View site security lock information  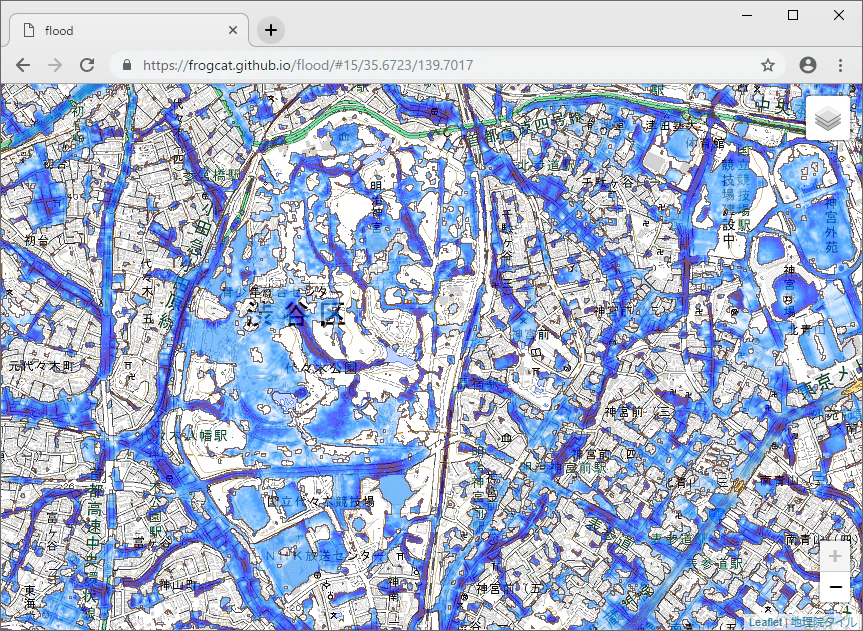point(127,65)
